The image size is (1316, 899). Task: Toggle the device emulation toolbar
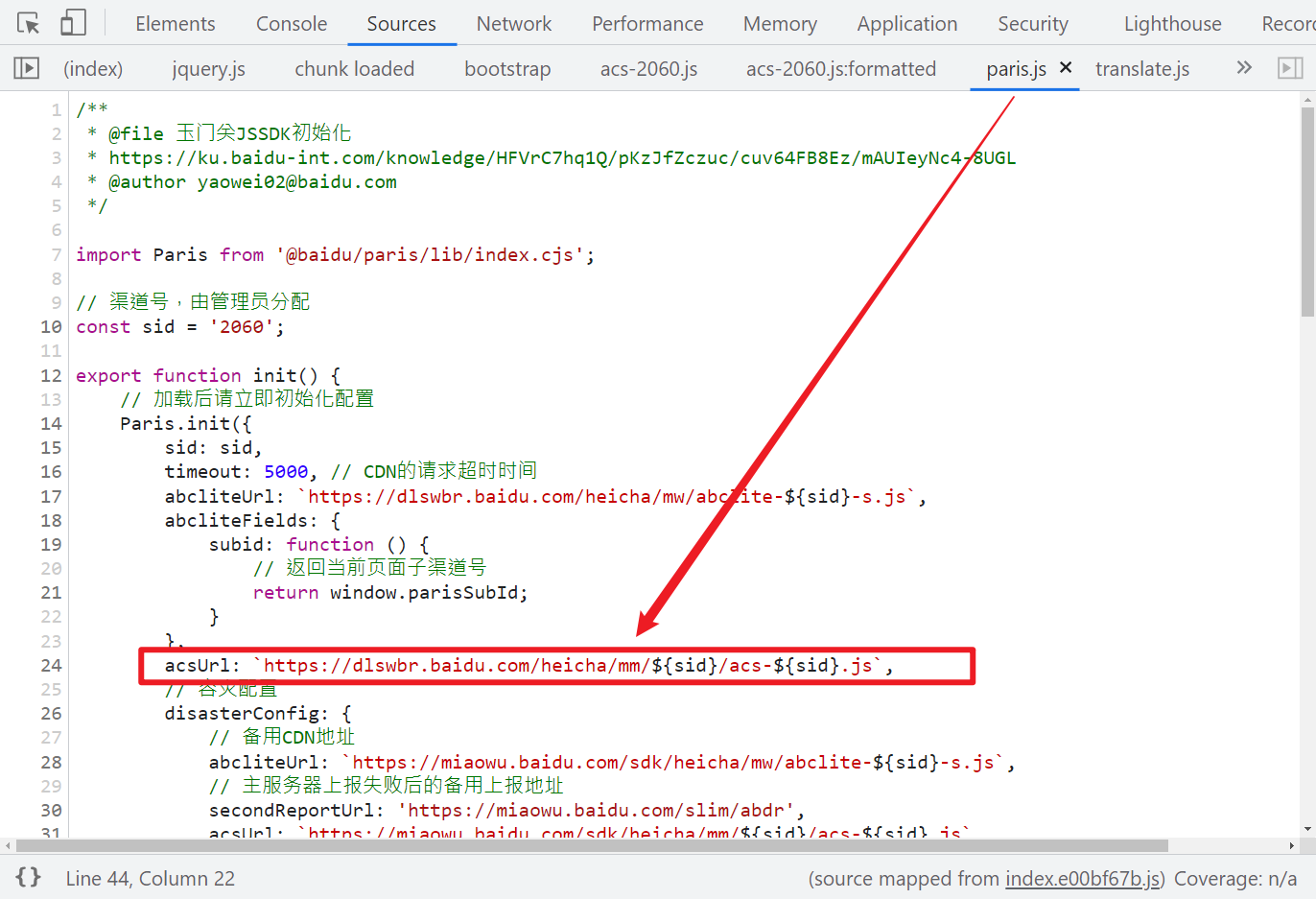pyautogui.click(x=73, y=22)
